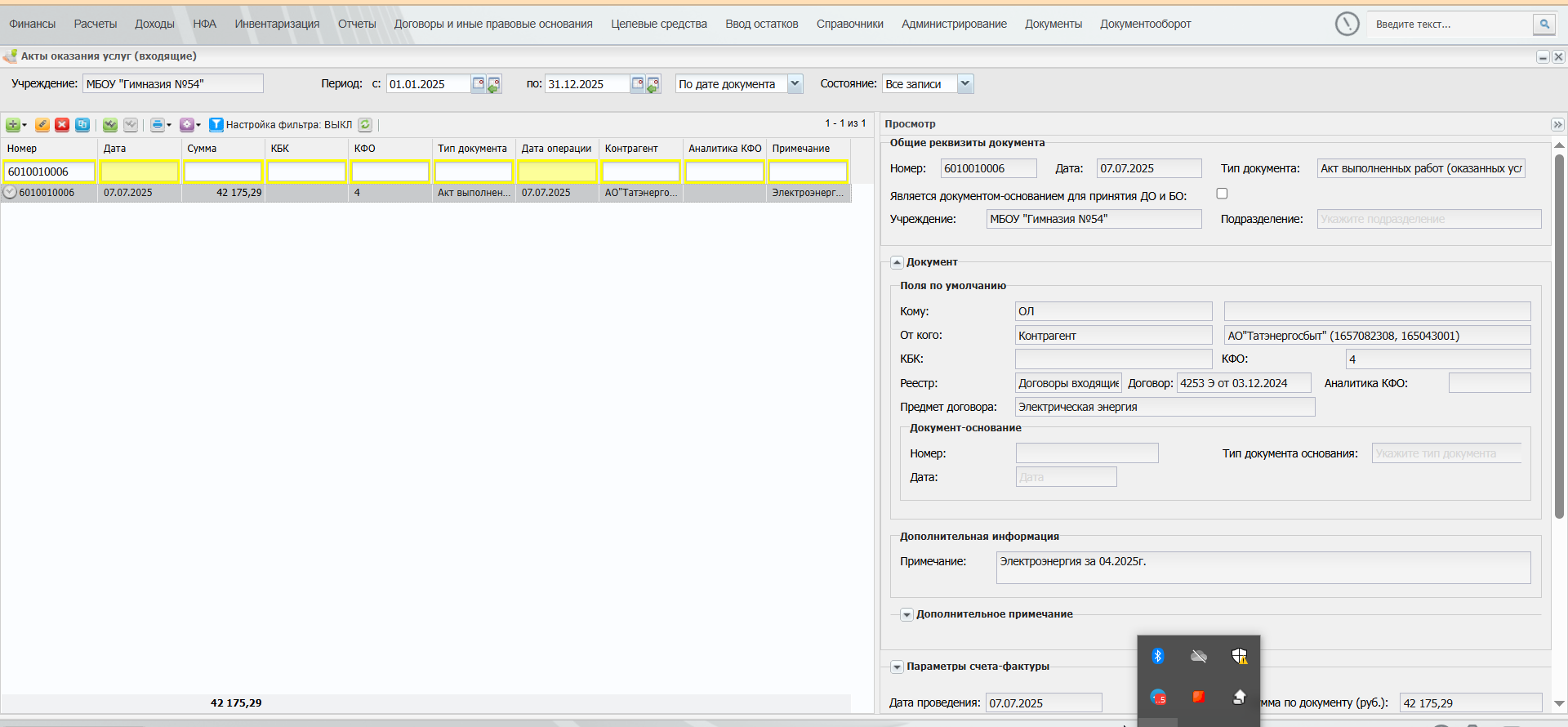Open the Расчеты menu
Image resolution: width=1568 pixels, height=727 pixels.
coord(96,24)
